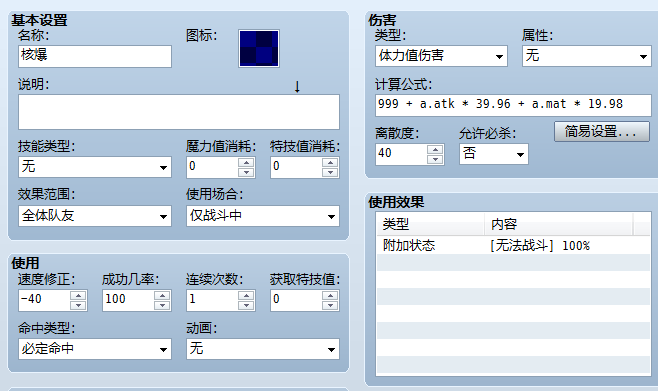Click the 速度修正 value field showing -40
The height and width of the screenshot is (391, 658).
point(44,300)
